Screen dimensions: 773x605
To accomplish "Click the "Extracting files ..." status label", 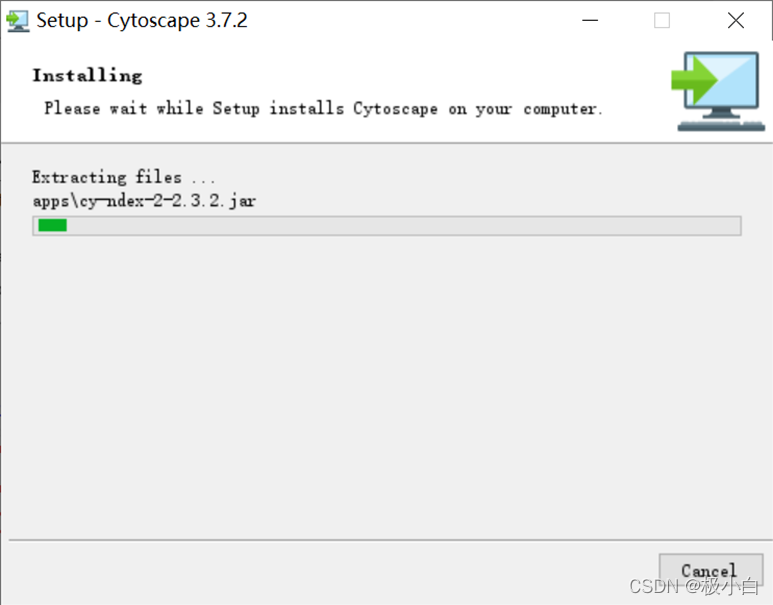I will click(123, 177).
